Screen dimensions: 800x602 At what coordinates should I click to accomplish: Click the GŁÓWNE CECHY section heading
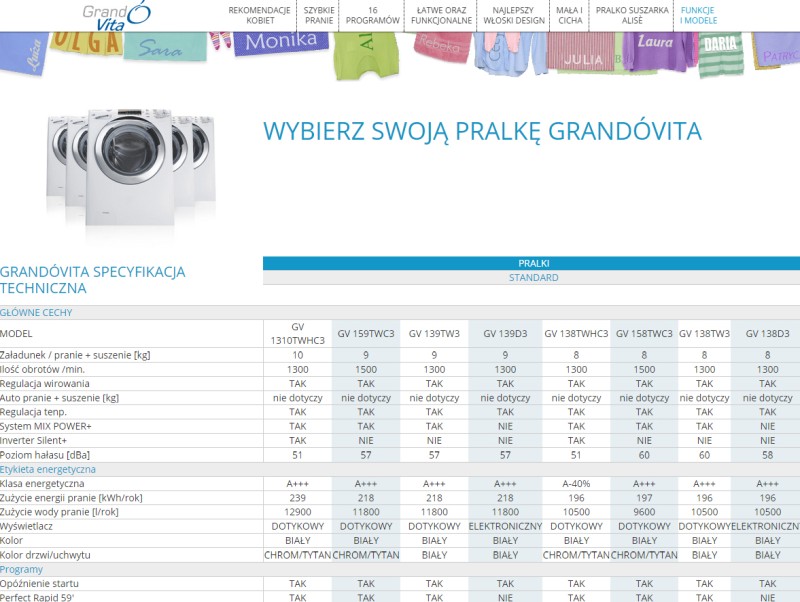pos(36,313)
